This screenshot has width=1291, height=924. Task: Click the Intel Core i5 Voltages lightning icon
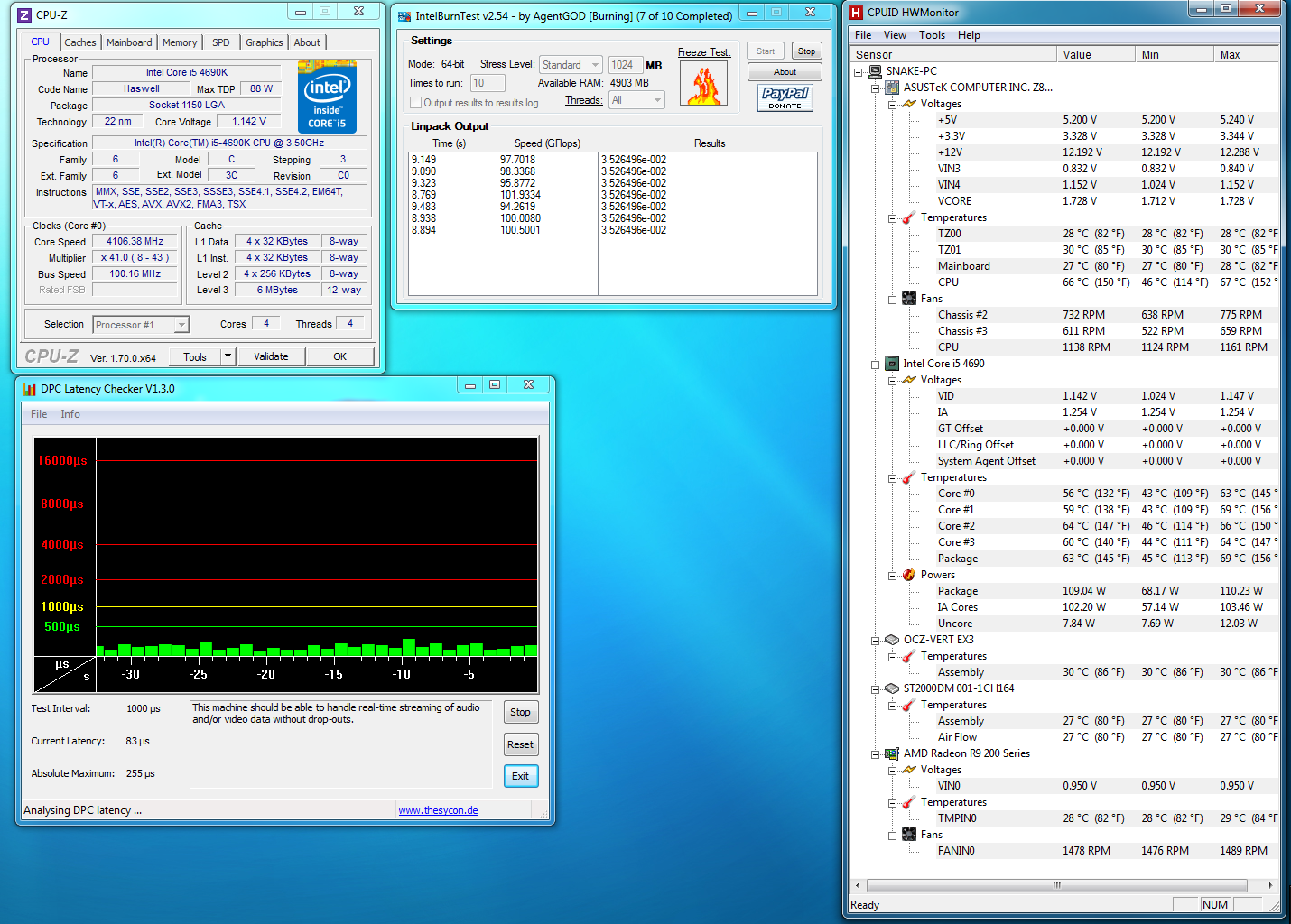tap(909, 380)
